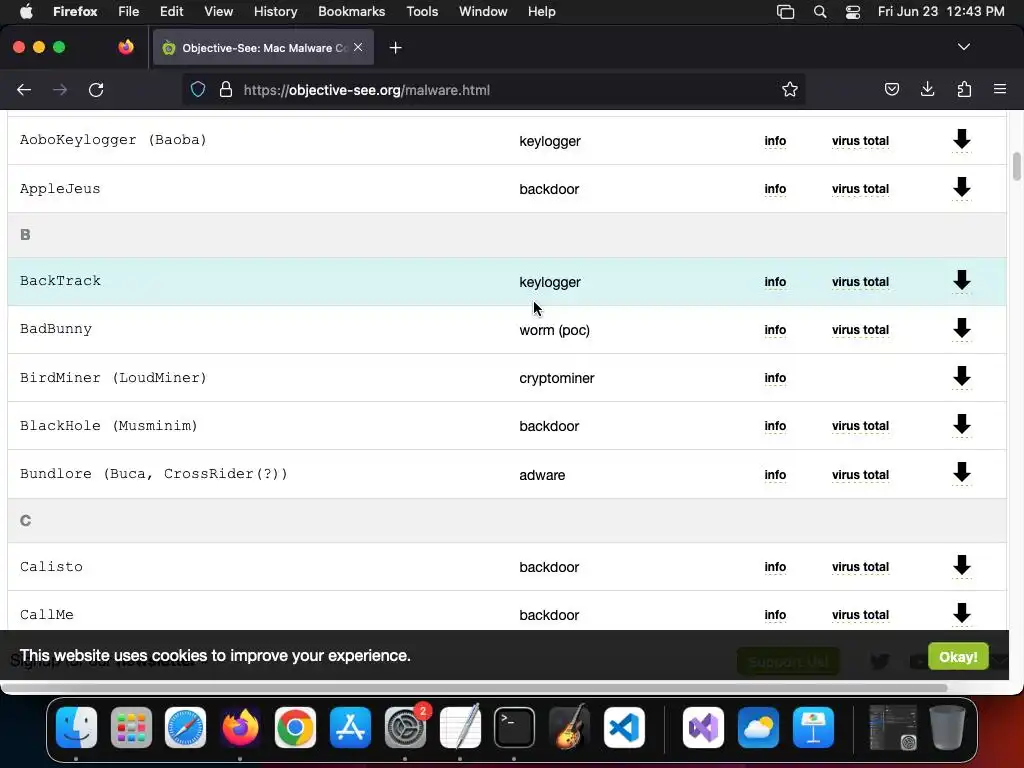
Task: Open virus total link for AoboKeylogger
Action: [x=860, y=141]
